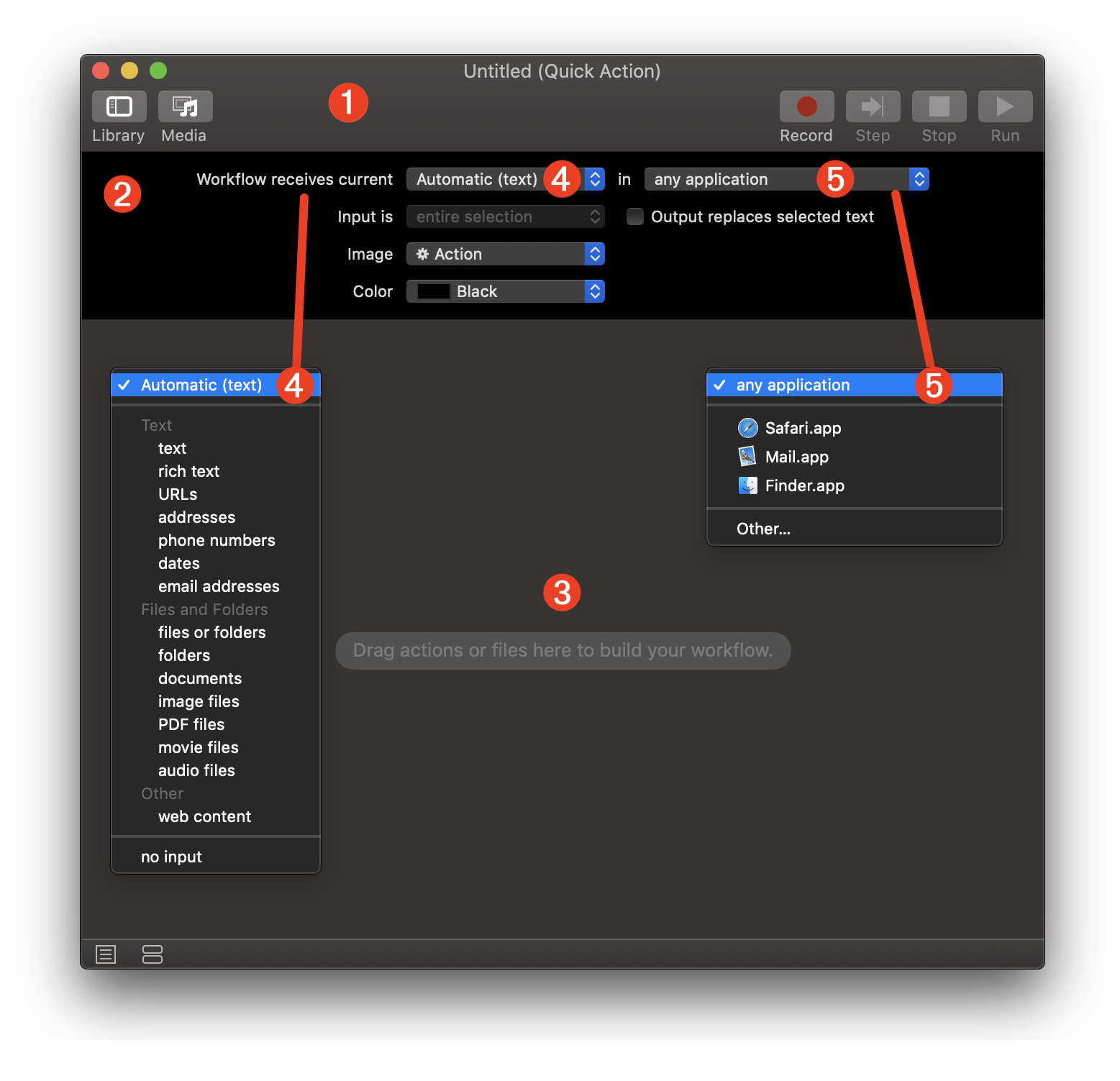Select the Finder.app icon in the list
Image resolution: width=1120 pixels, height=1081 pixels.
click(x=747, y=485)
